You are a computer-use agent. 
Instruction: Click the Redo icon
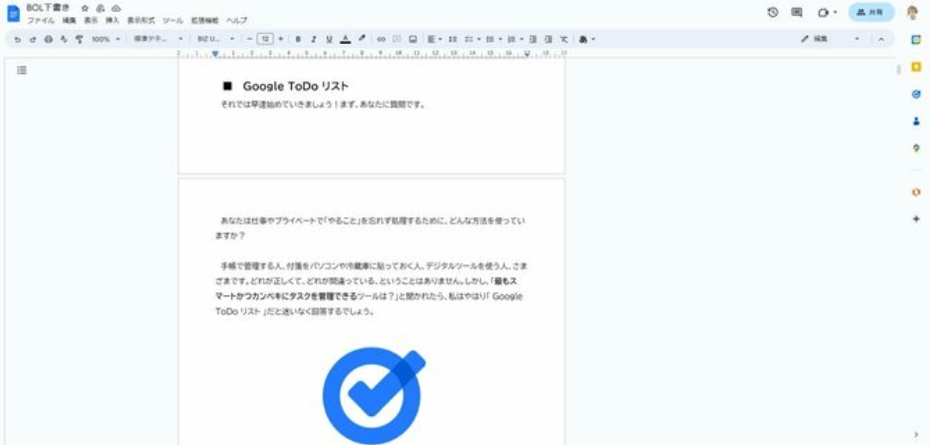pyautogui.click(x=33, y=39)
